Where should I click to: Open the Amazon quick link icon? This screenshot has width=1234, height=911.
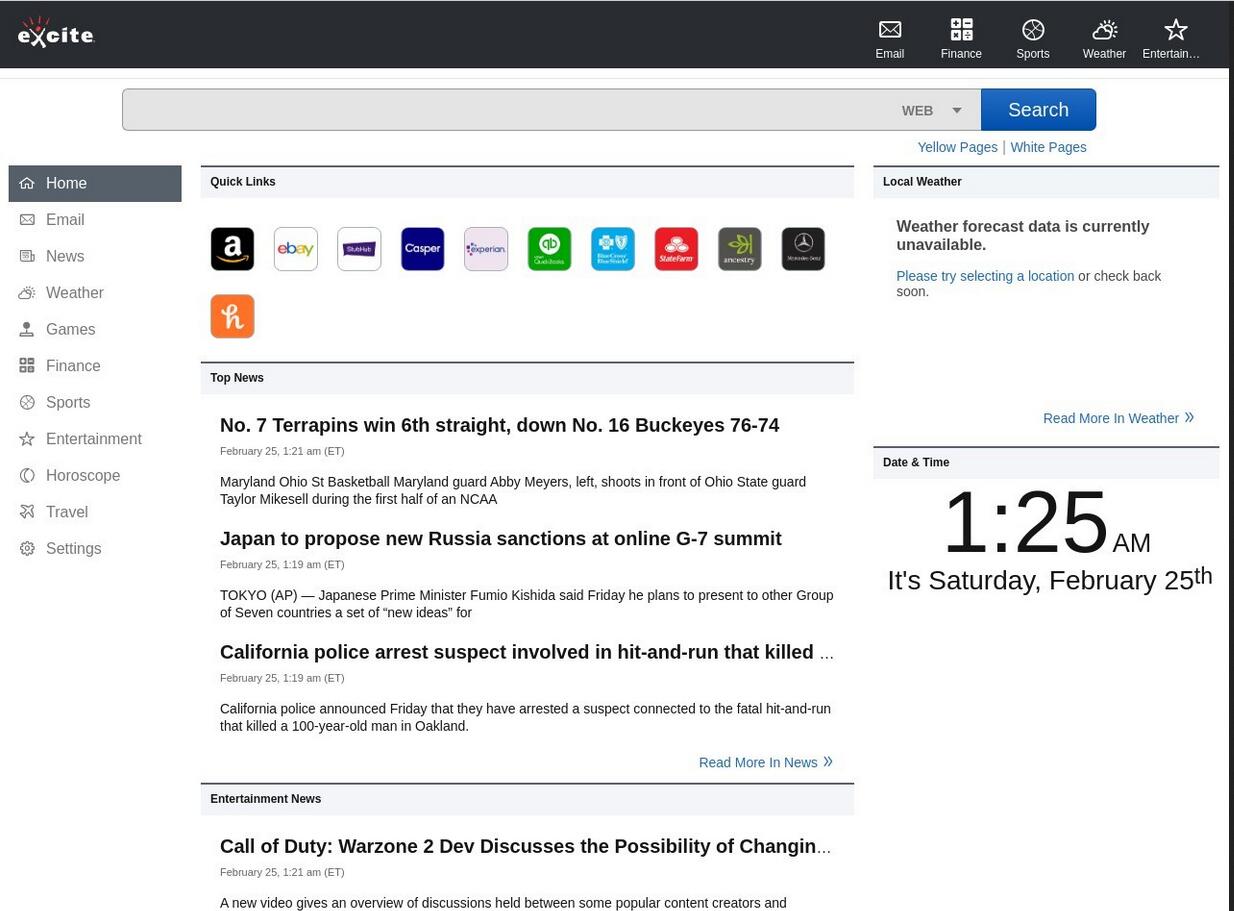pos(232,249)
